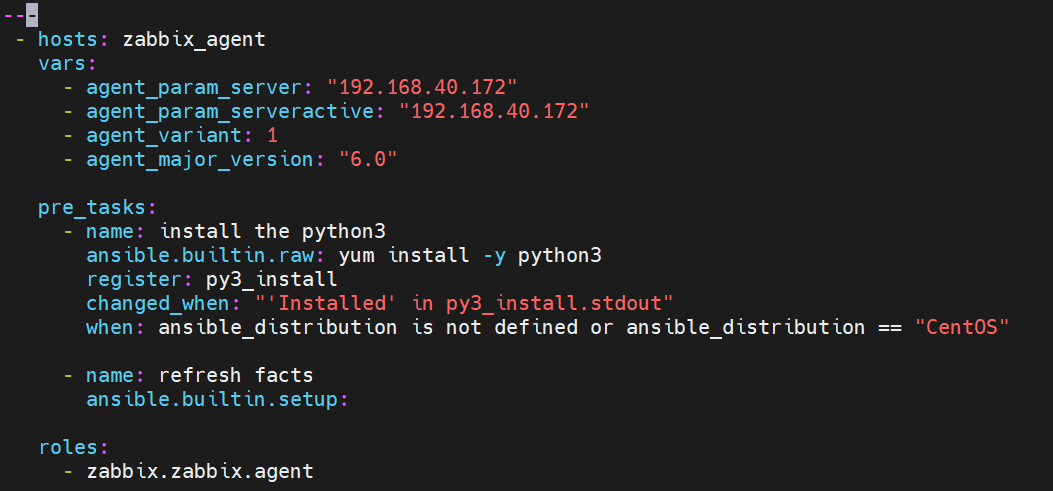
Task: Click the 'roles:' key
Action: coord(74,447)
